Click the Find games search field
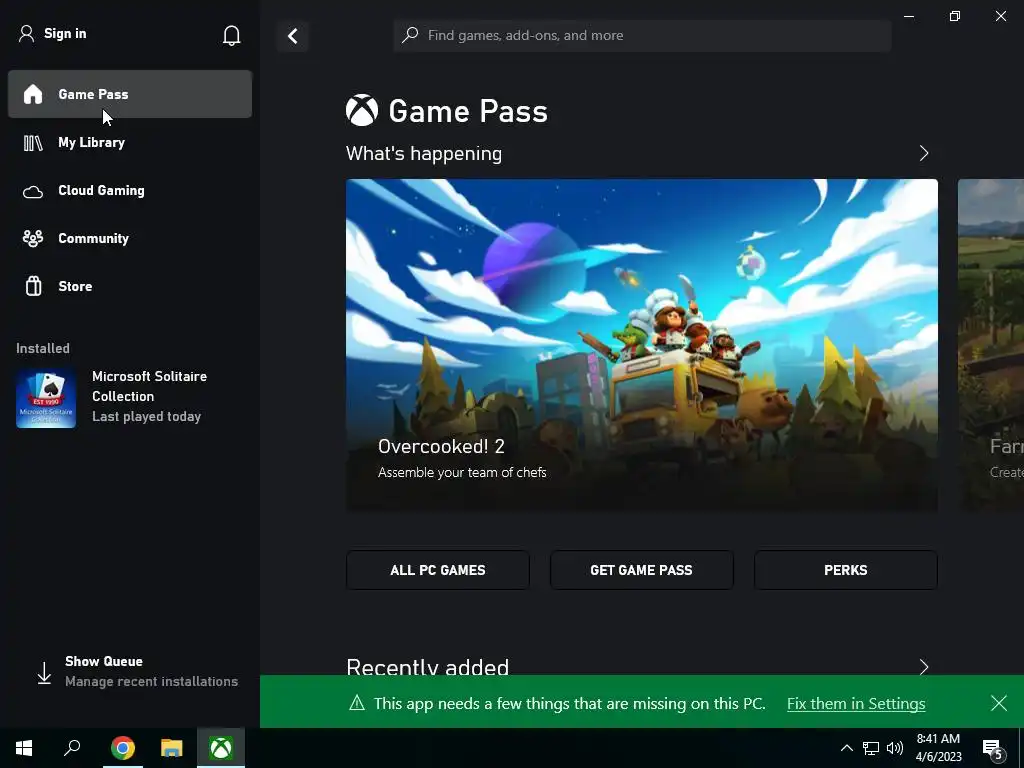Image resolution: width=1024 pixels, height=768 pixels. coord(643,35)
